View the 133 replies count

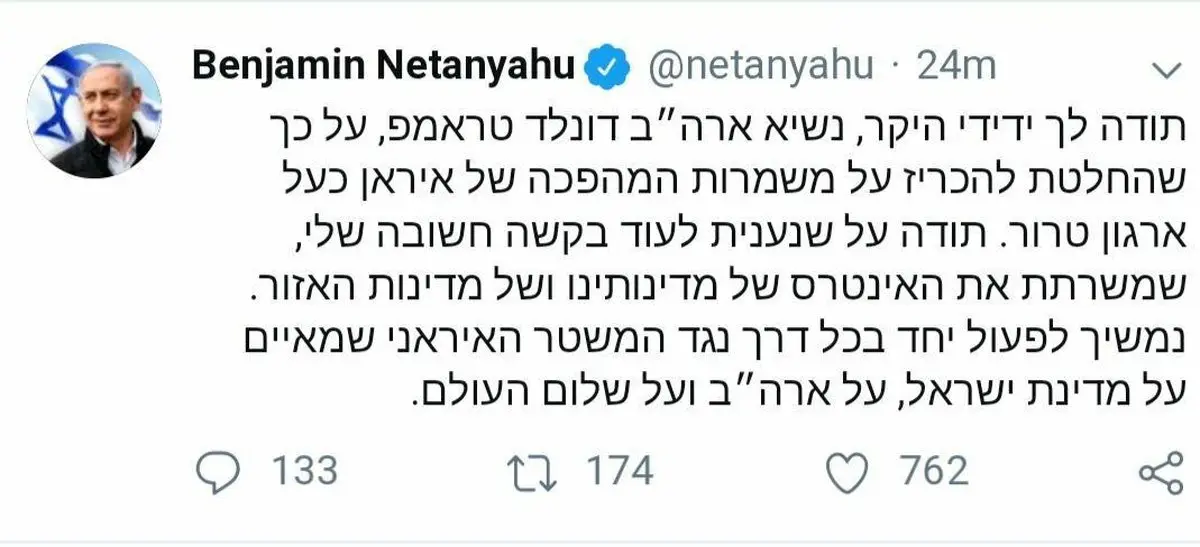click(x=305, y=471)
